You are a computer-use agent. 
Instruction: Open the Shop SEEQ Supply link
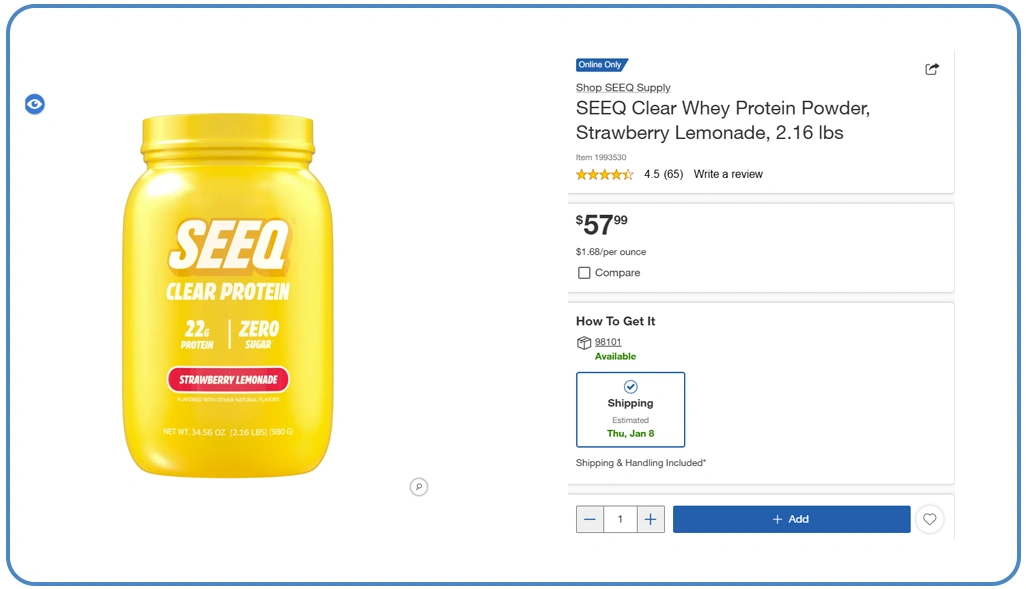(623, 88)
